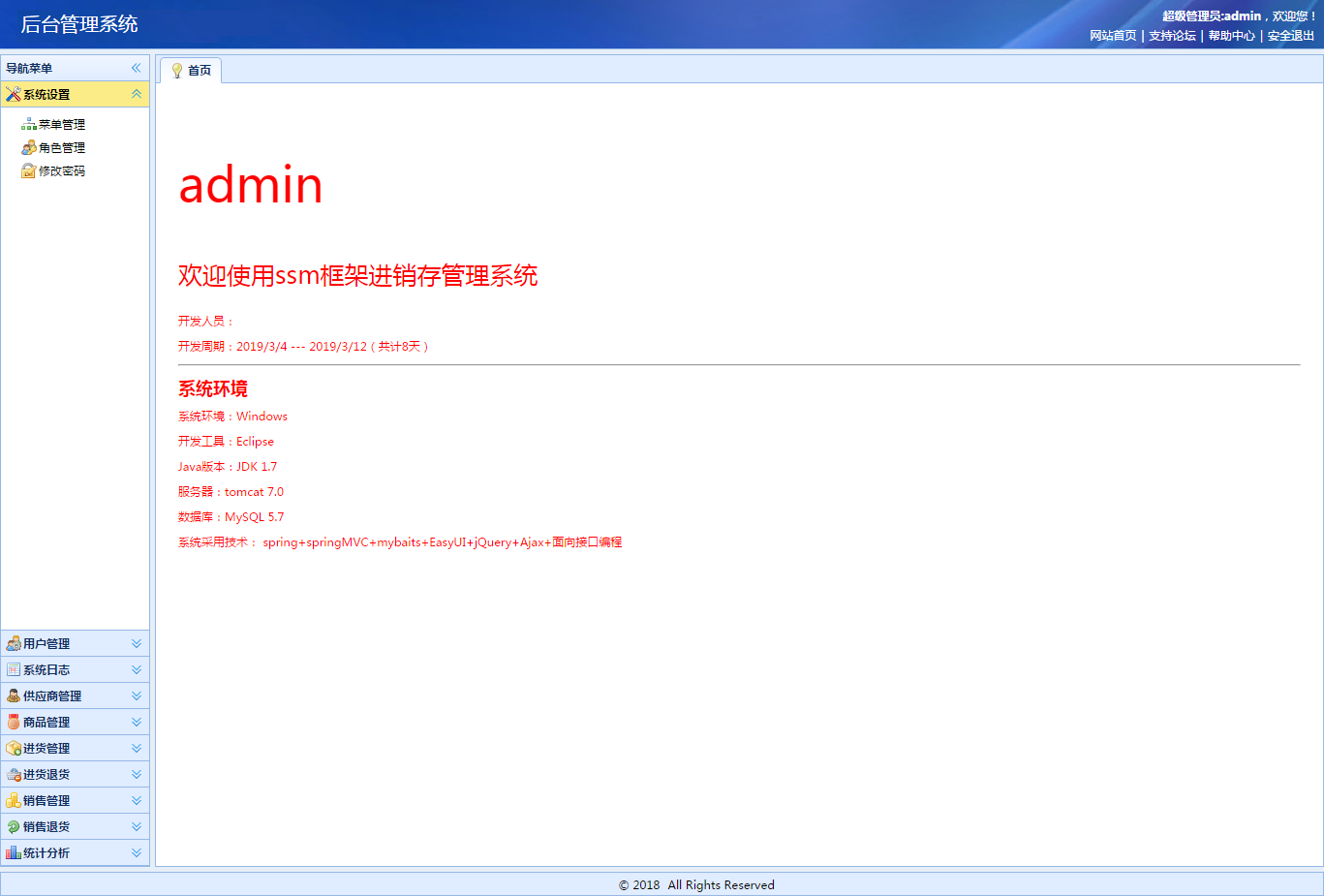Screen dimensions: 1324x896
Task: Collapse the 导航菜单 sidebar panel
Action: pyautogui.click(x=136, y=68)
